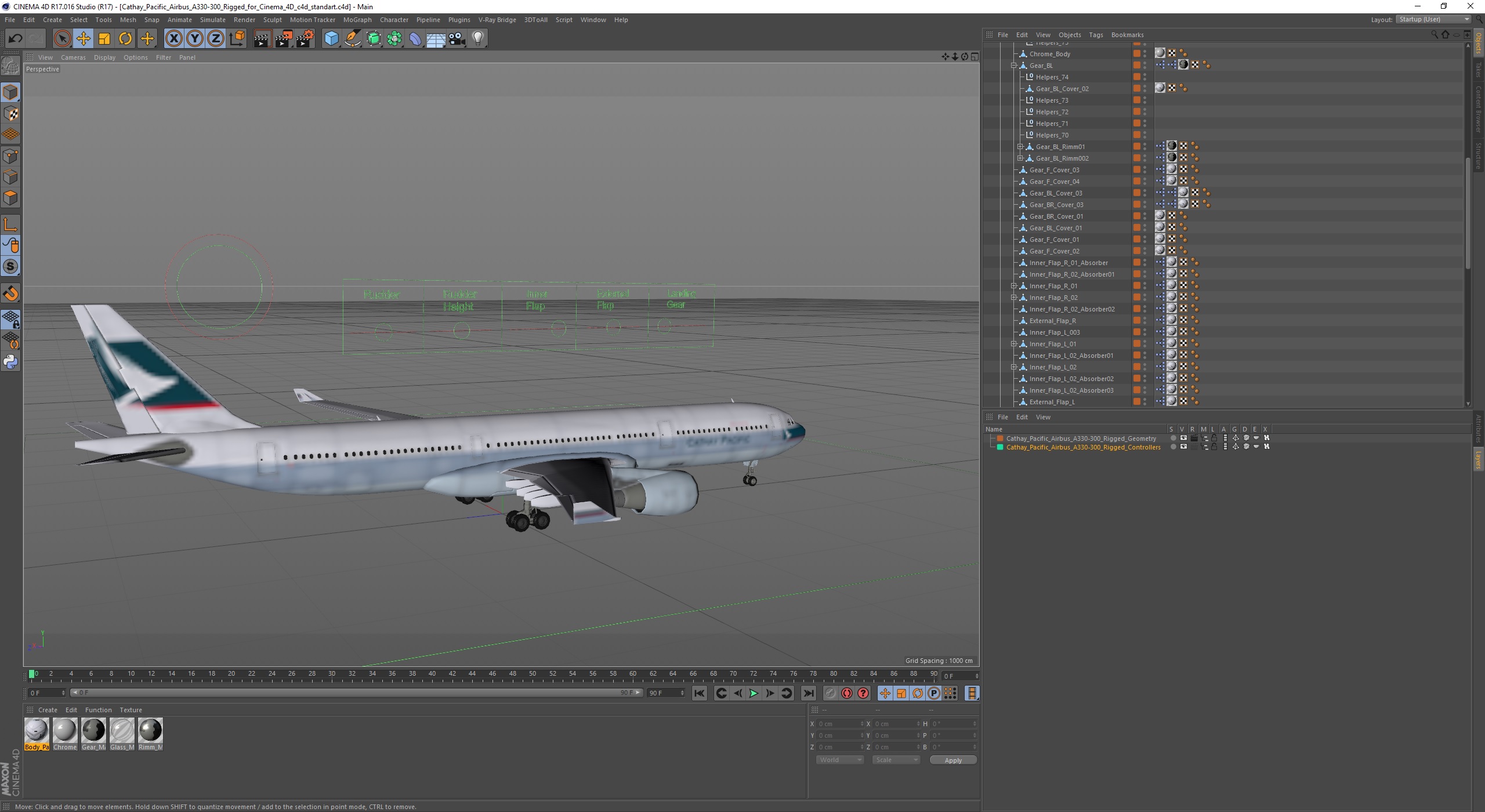Select the Rotate tool icon
The image size is (1485, 812).
pyautogui.click(x=125, y=39)
